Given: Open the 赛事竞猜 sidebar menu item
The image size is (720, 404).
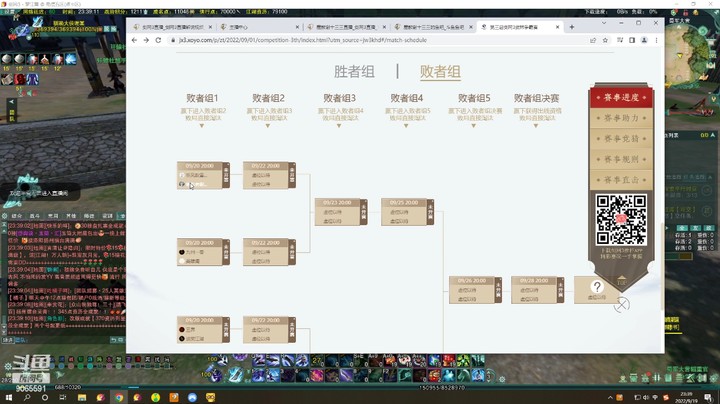Looking at the screenshot, I should [621, 139].
